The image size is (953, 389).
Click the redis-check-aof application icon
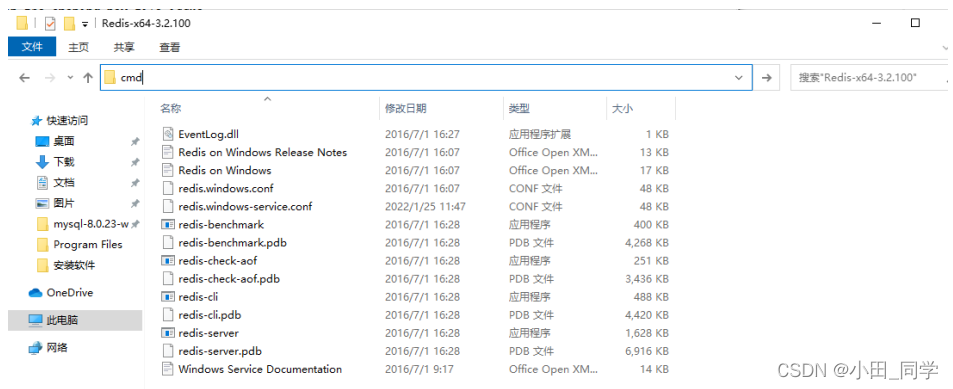(x=168, y=261)
